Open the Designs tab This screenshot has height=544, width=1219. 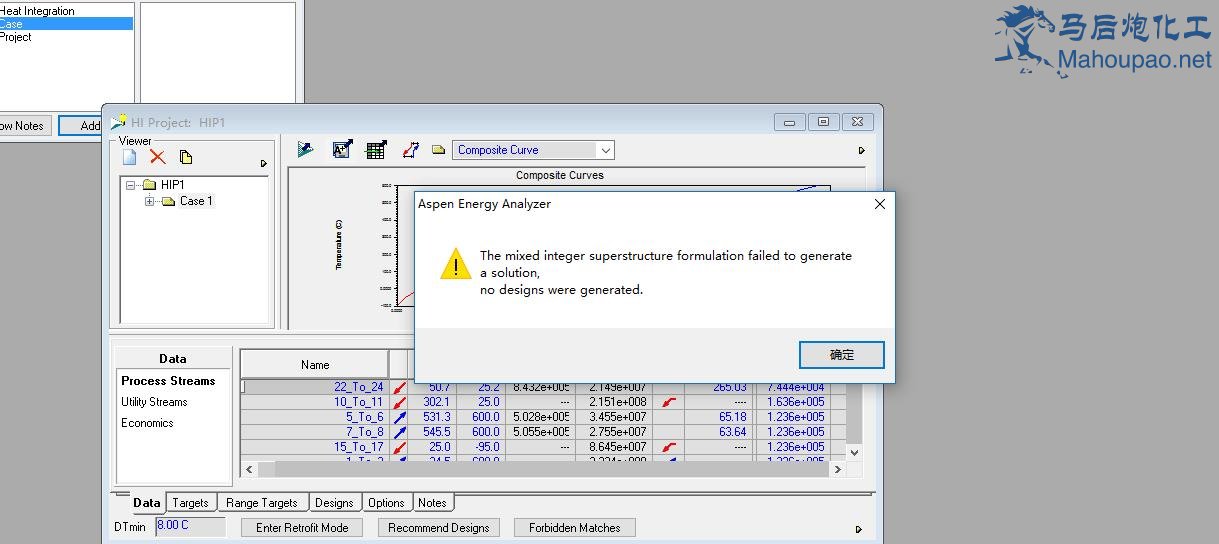334,503
